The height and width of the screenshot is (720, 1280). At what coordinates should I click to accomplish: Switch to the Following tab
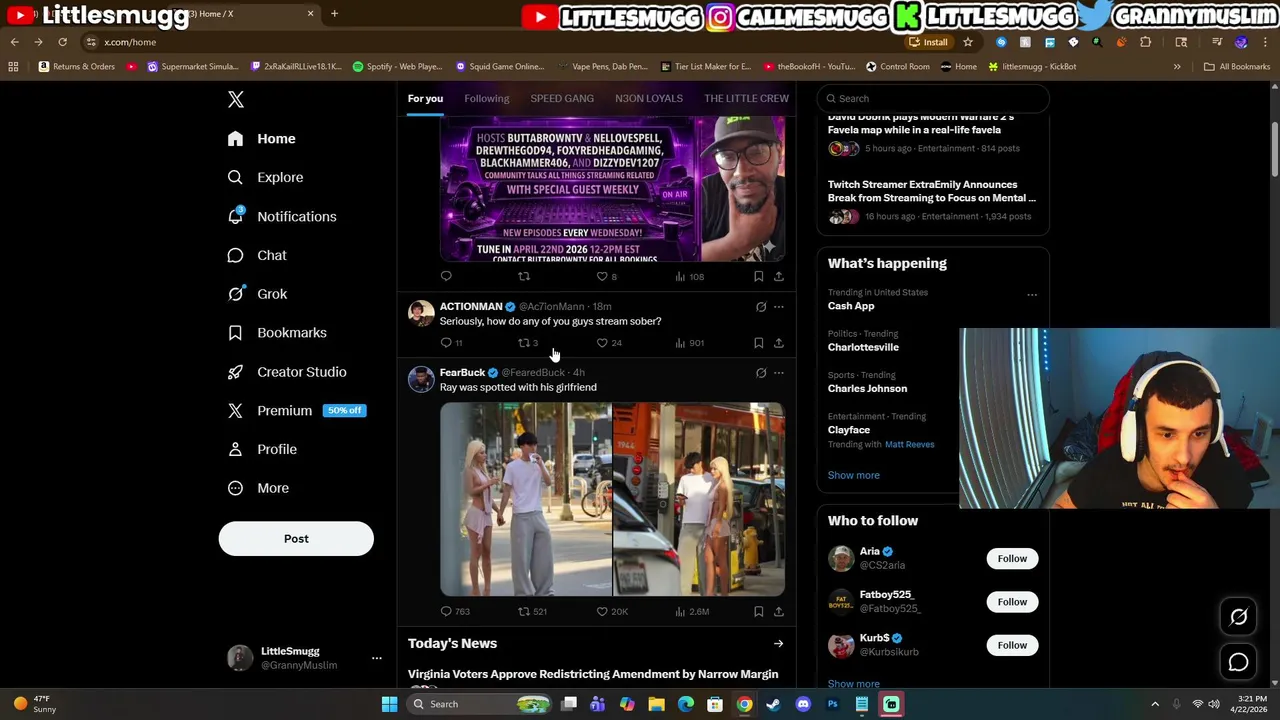(x=486, y=98)
